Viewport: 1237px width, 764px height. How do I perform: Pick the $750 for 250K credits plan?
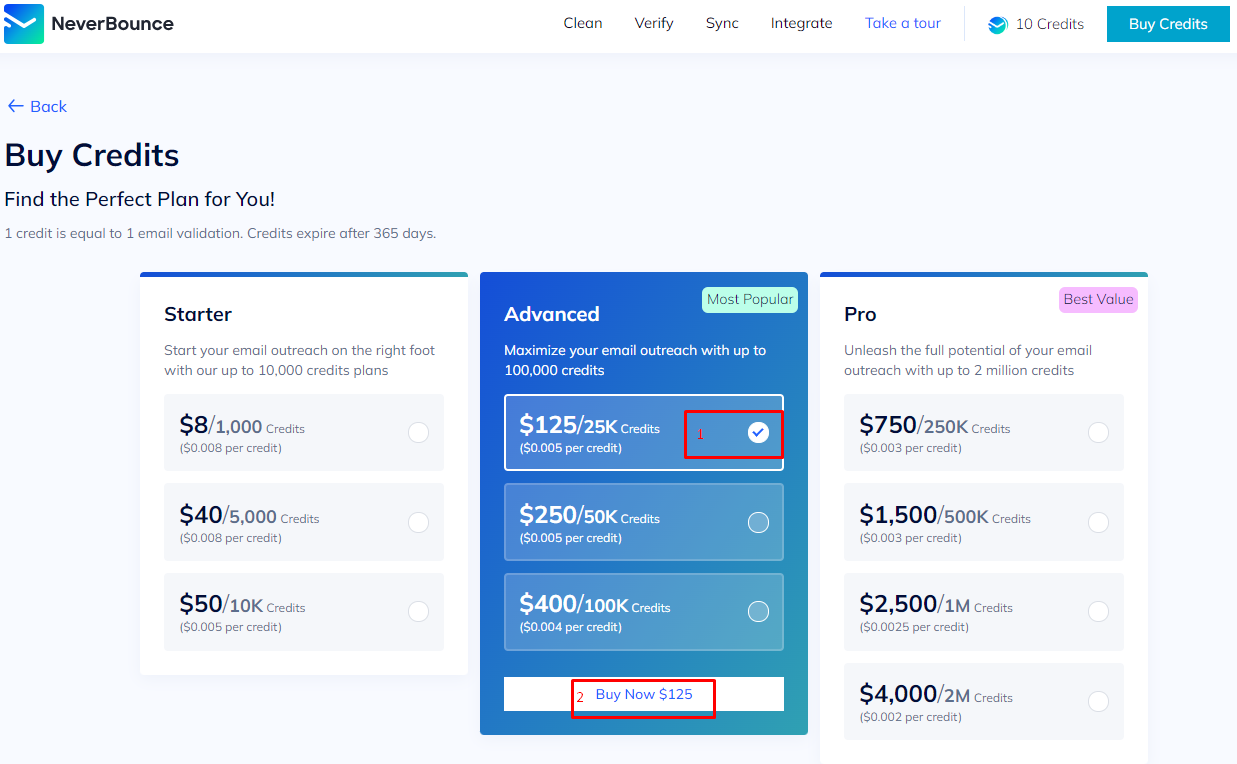pyautogui.click(x=1098, y=432)
